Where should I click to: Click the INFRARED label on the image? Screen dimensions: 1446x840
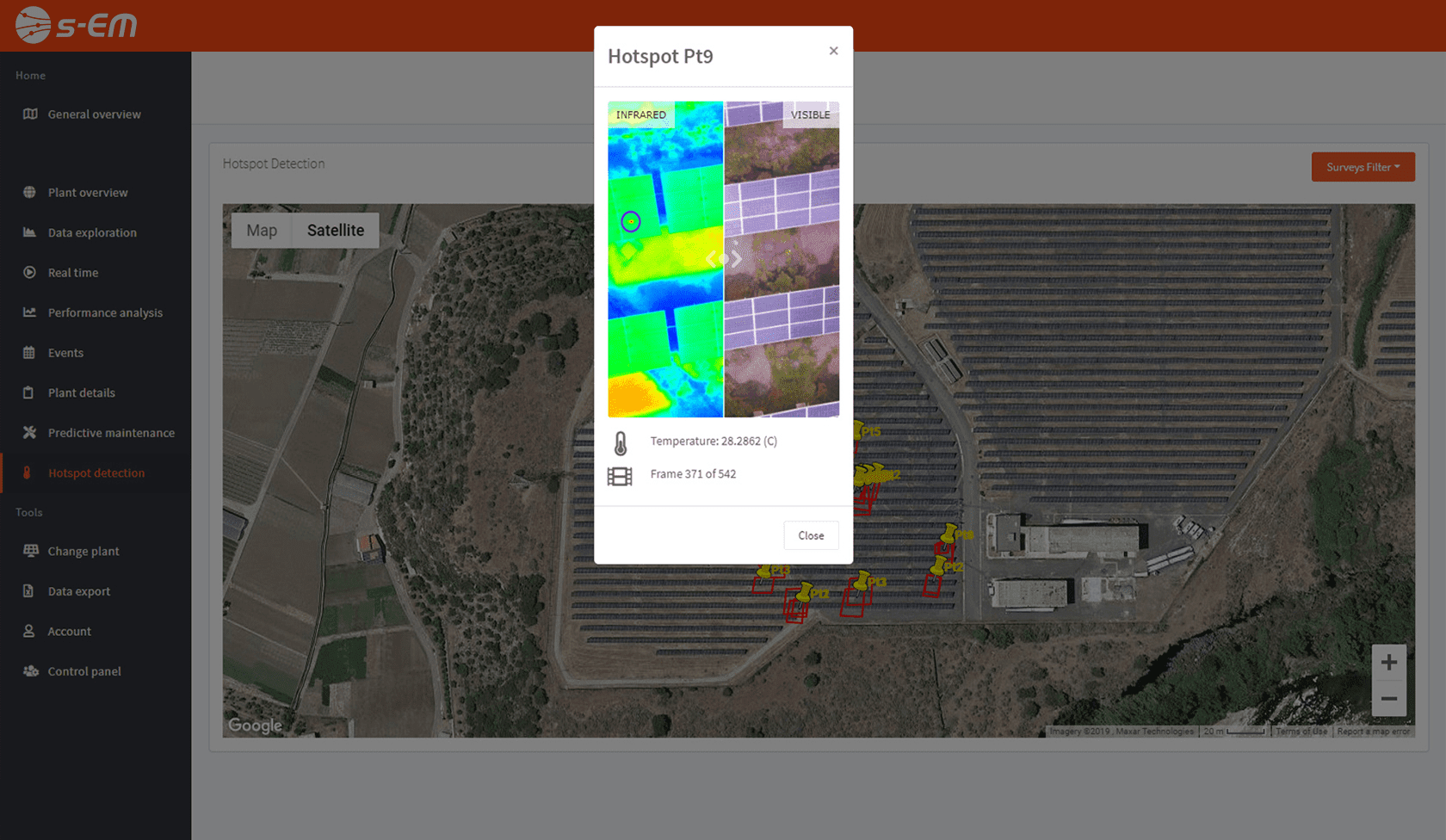click(x=641, y=114)
